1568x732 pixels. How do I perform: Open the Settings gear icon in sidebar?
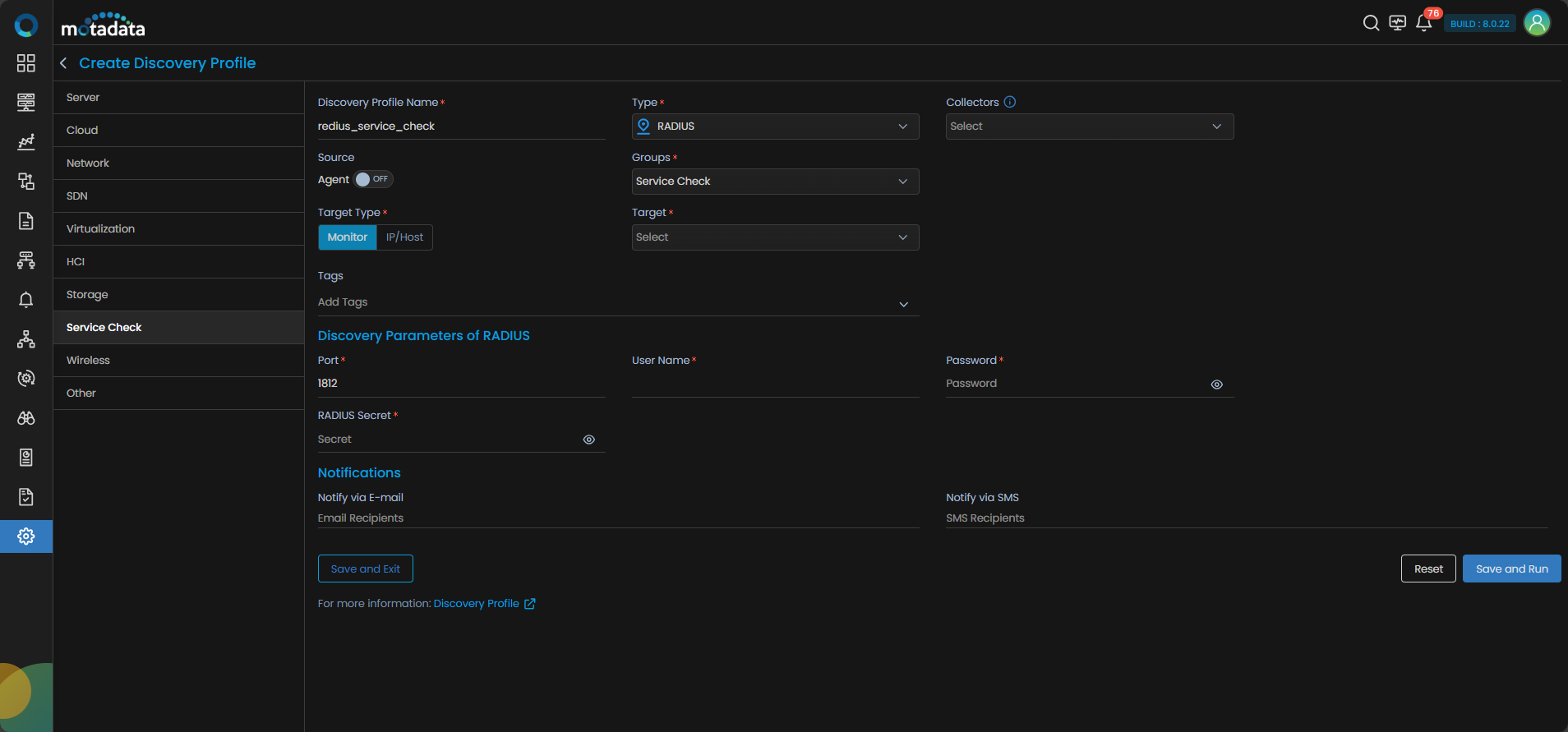26,536
